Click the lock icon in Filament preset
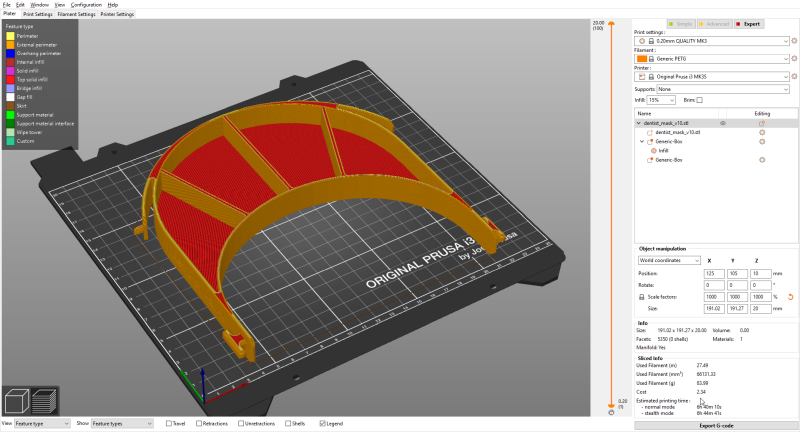The width and height of the screenshot is (800, 432). point(651,59)
